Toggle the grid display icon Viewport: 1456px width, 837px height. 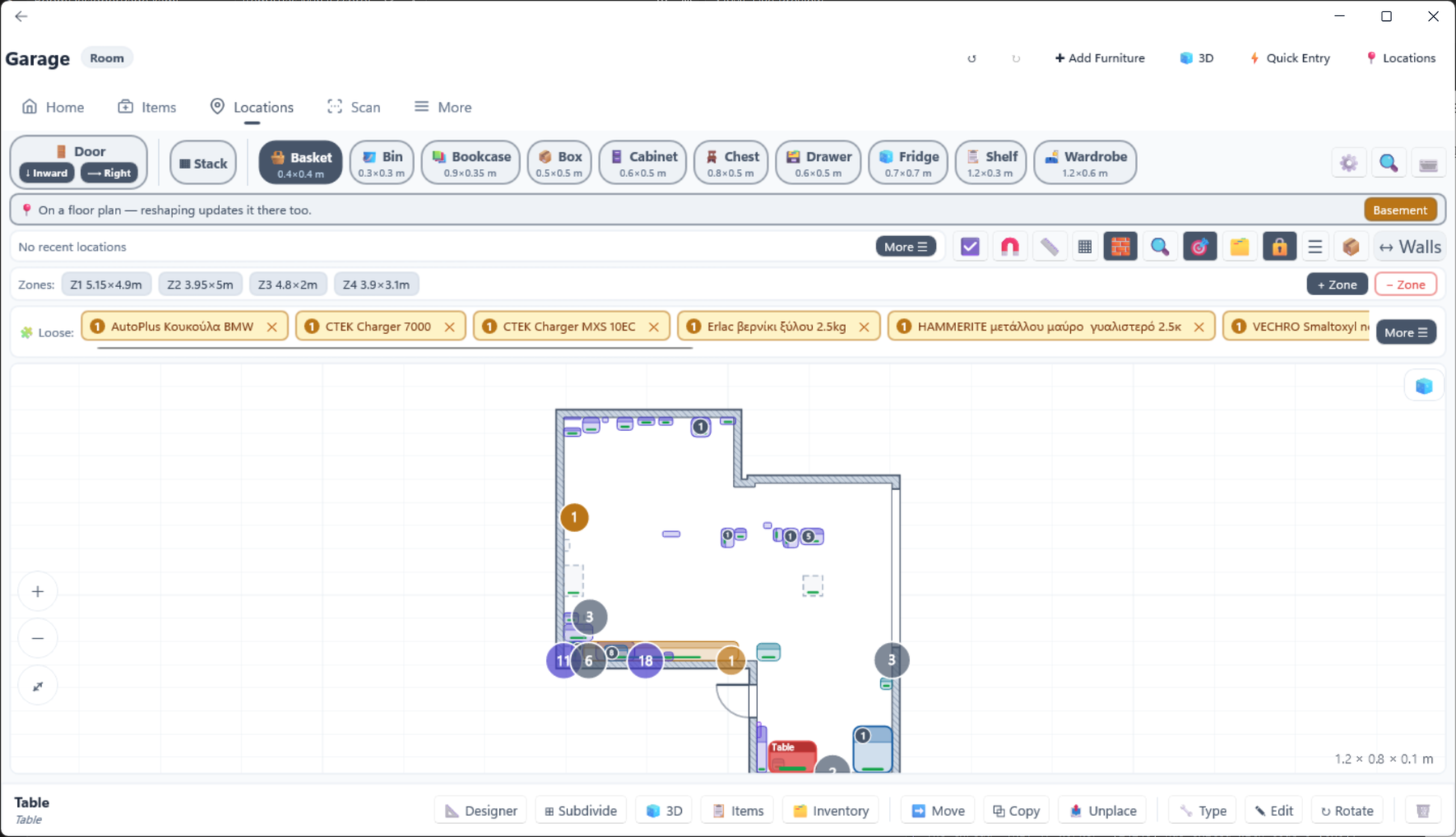[1085, 247]
